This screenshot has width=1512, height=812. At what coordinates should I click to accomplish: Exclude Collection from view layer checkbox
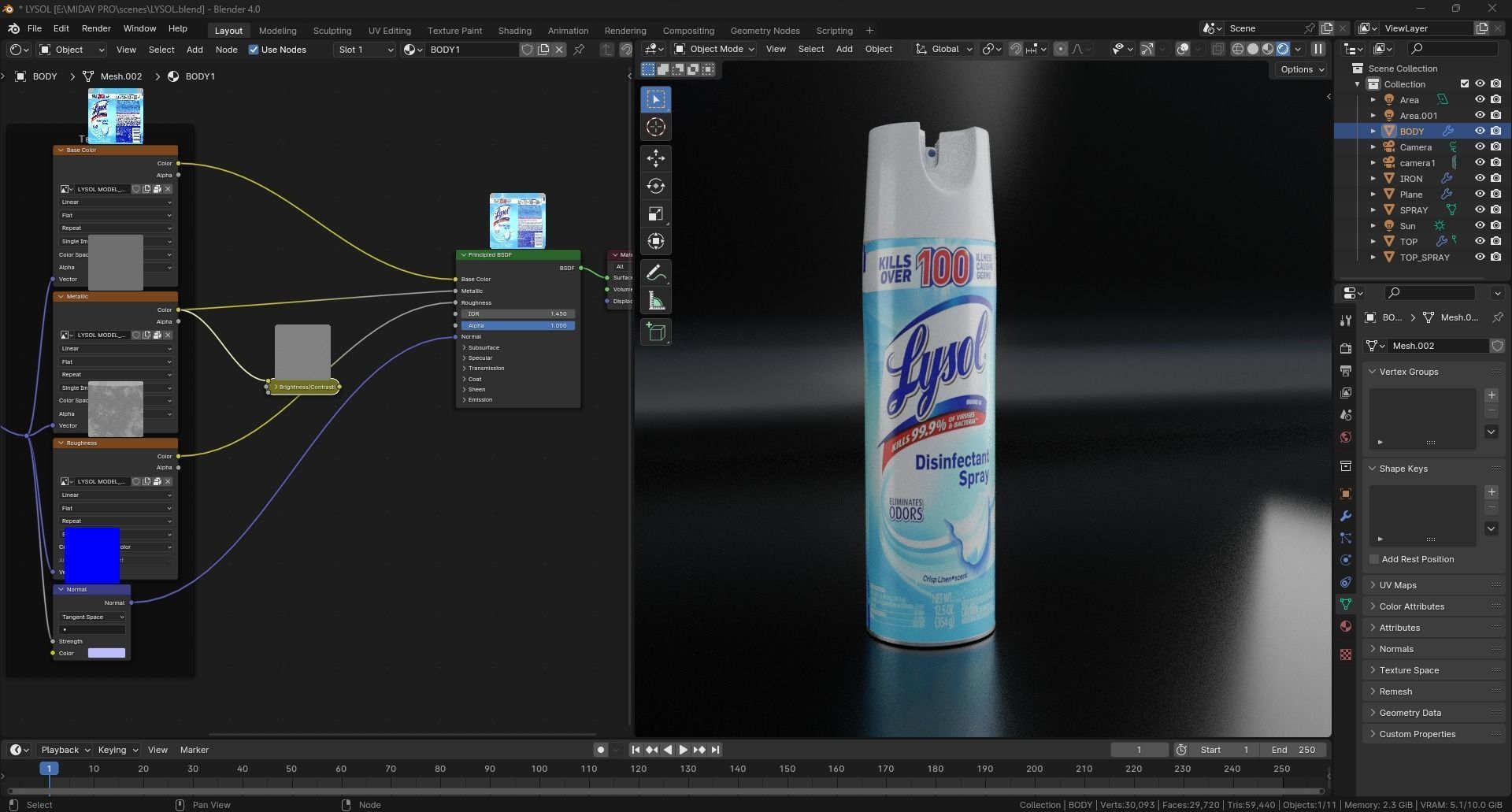[1465, 84]
